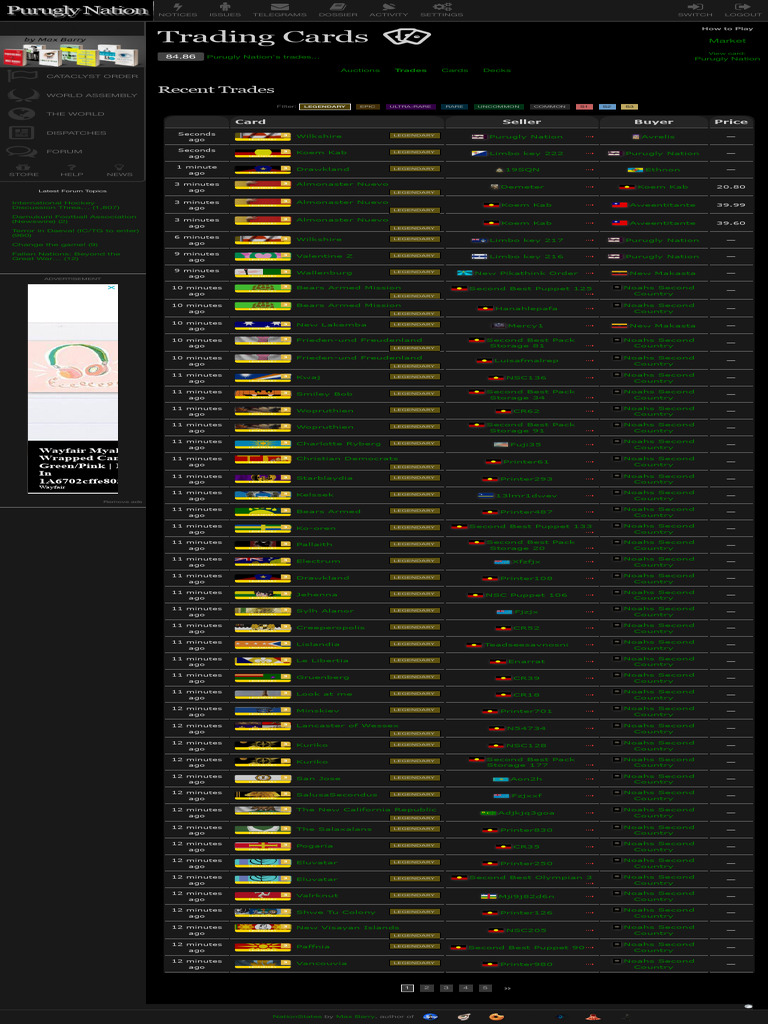Image resolution: width=768 pixels, height=1024 pixels.
Task: Open the Vancouvia card link
Action: point(321,964)
